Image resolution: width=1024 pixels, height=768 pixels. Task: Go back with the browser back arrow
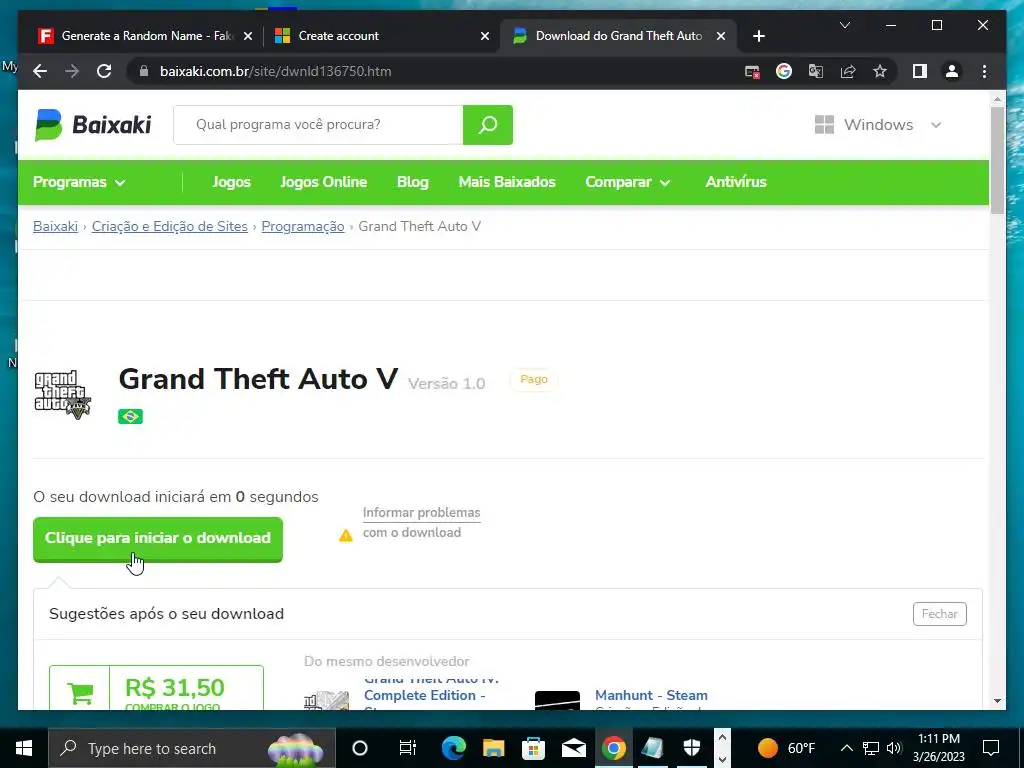point(40,71)
